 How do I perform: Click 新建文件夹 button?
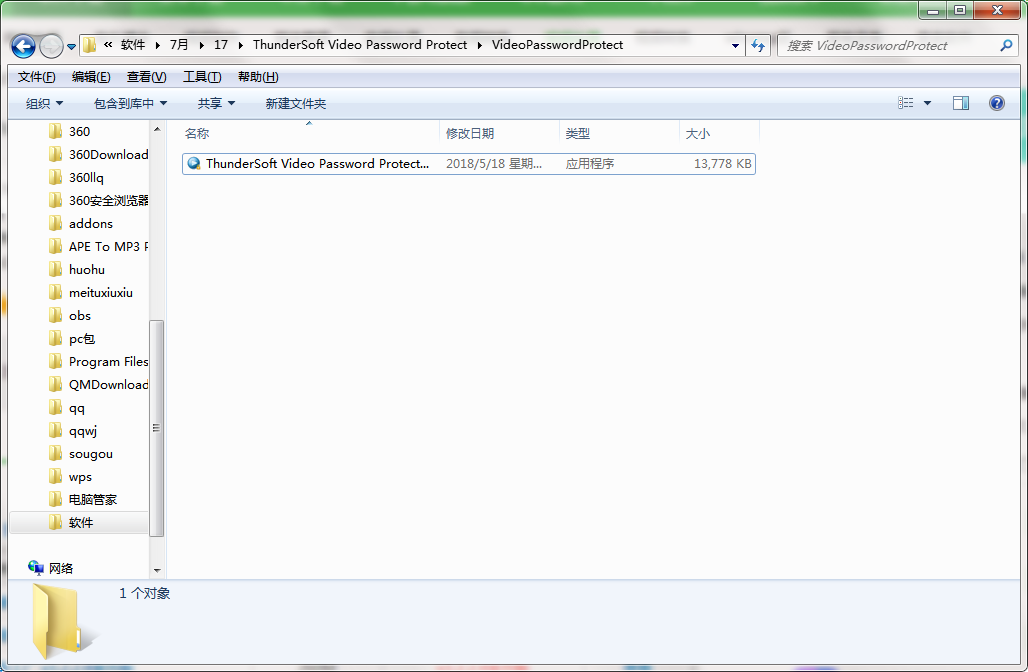click(x=296, y=104)
